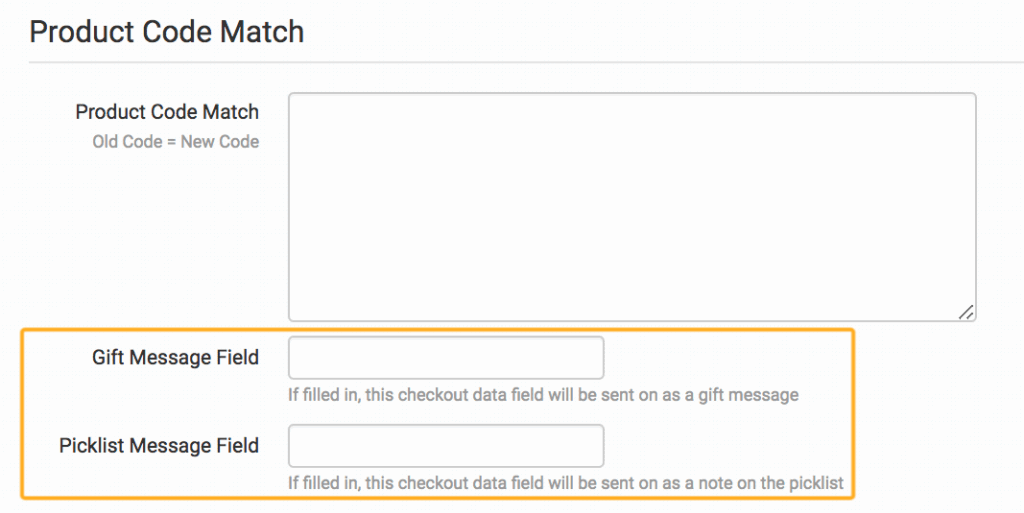Click the Product Code Match section heading
1024x513 pixels.
coord(167,32)
